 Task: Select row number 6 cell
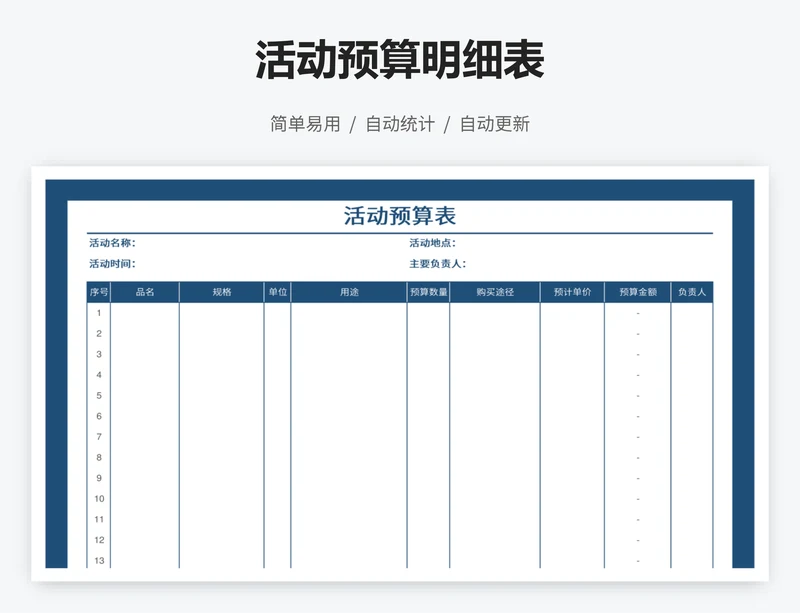coord(99,416)
